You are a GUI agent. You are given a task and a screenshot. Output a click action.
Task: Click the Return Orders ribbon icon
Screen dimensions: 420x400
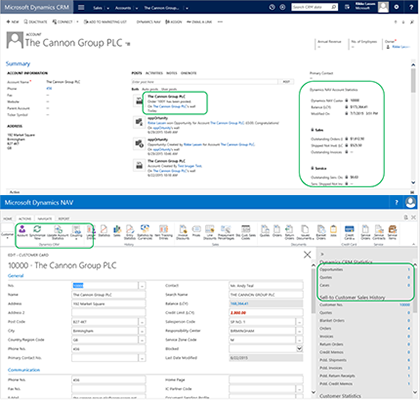(289, 232)
